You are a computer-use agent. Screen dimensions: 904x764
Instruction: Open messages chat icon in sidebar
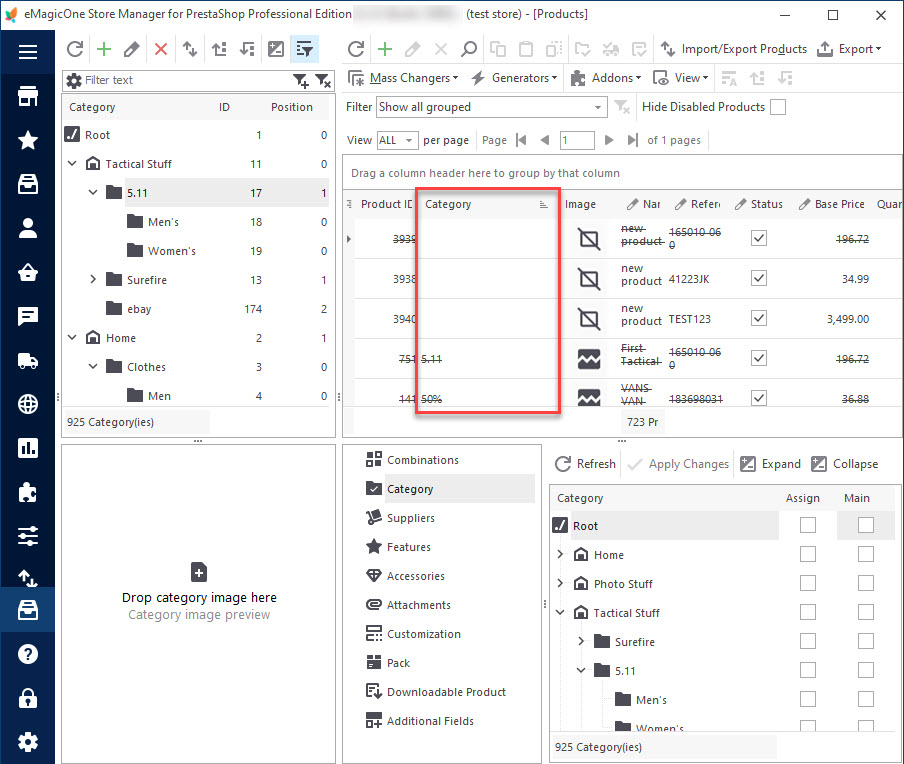click(28, 316)
